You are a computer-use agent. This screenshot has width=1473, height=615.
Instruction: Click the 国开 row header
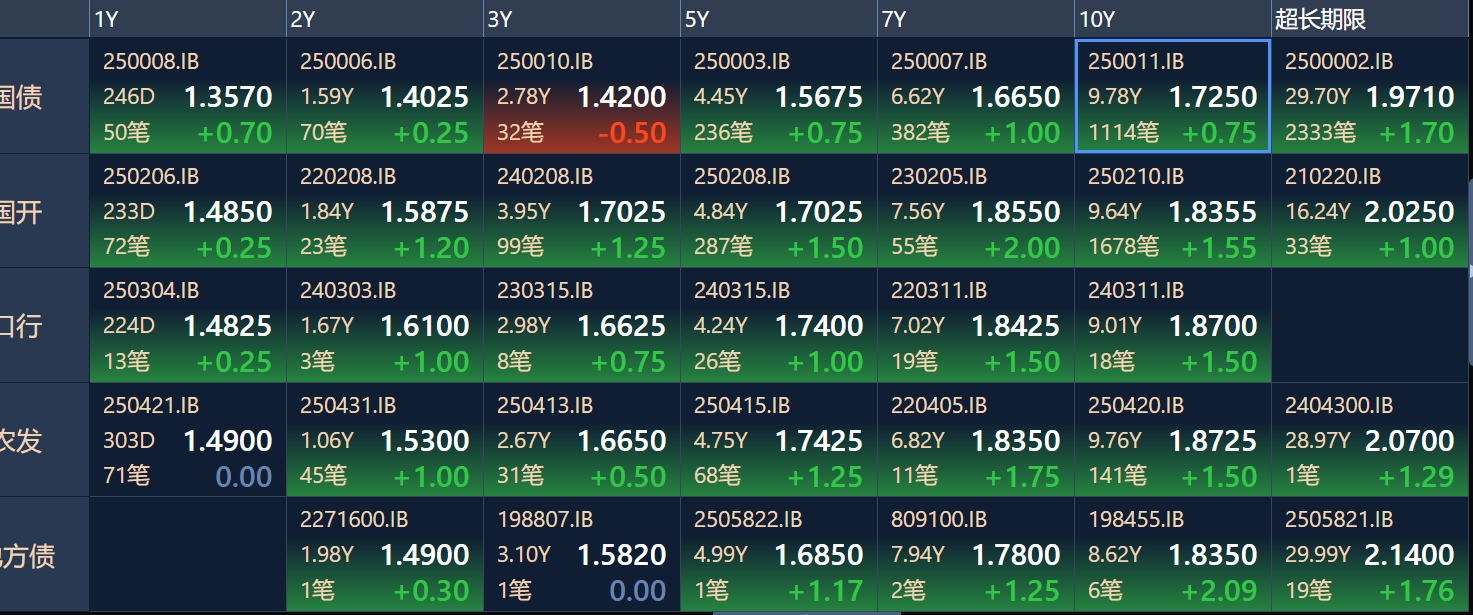click(44, 211)
